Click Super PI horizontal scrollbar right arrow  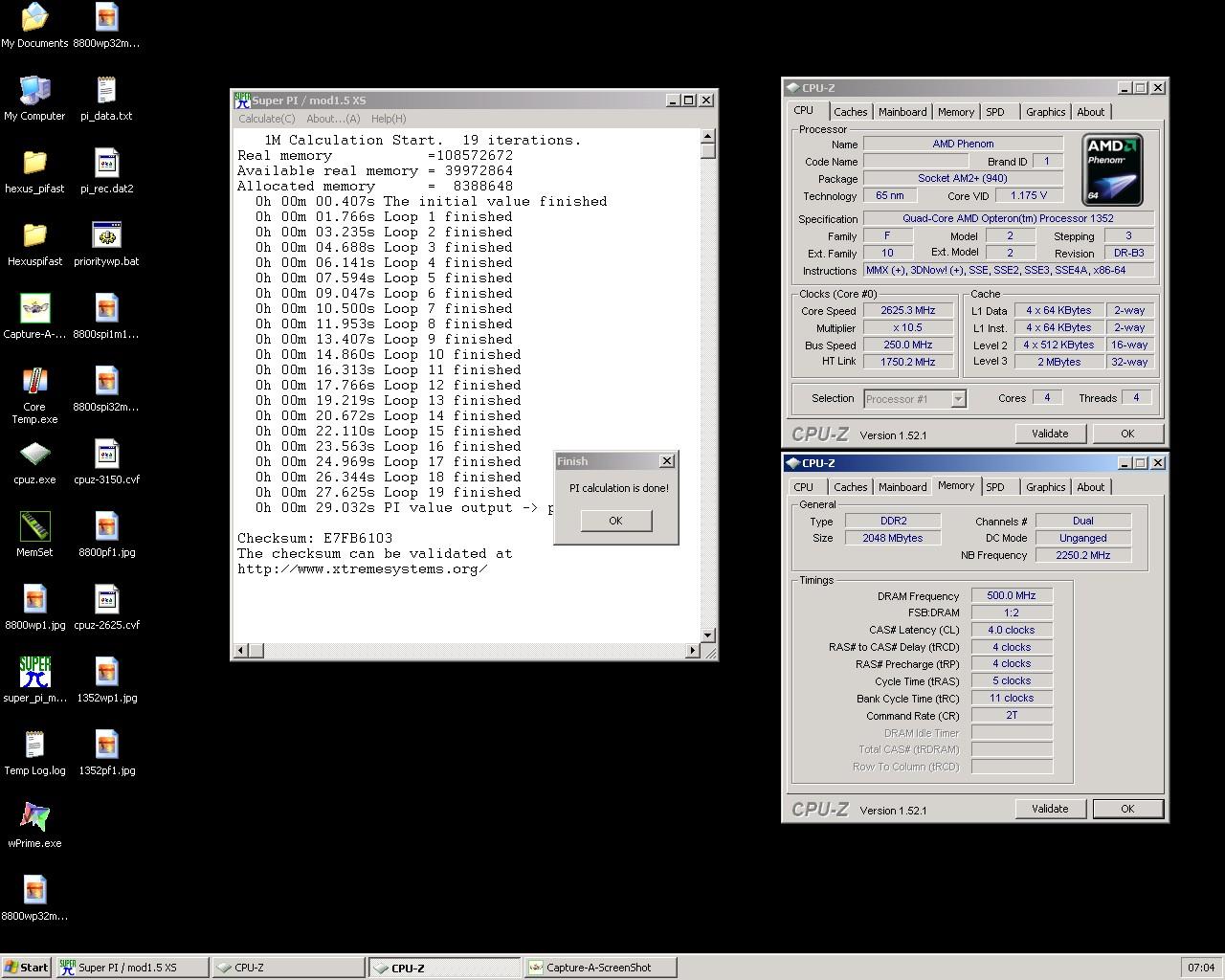click(693, 651)
